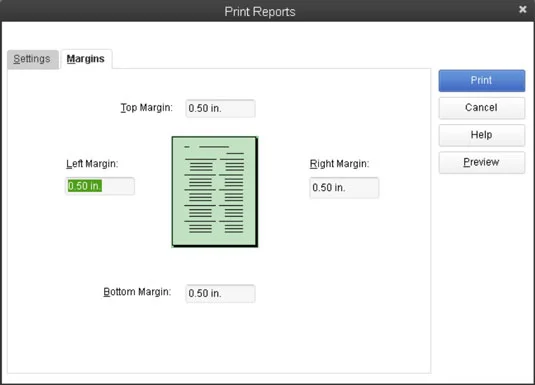Click the Top Margin input field
535x385 pixels.
tap(220, 109)
